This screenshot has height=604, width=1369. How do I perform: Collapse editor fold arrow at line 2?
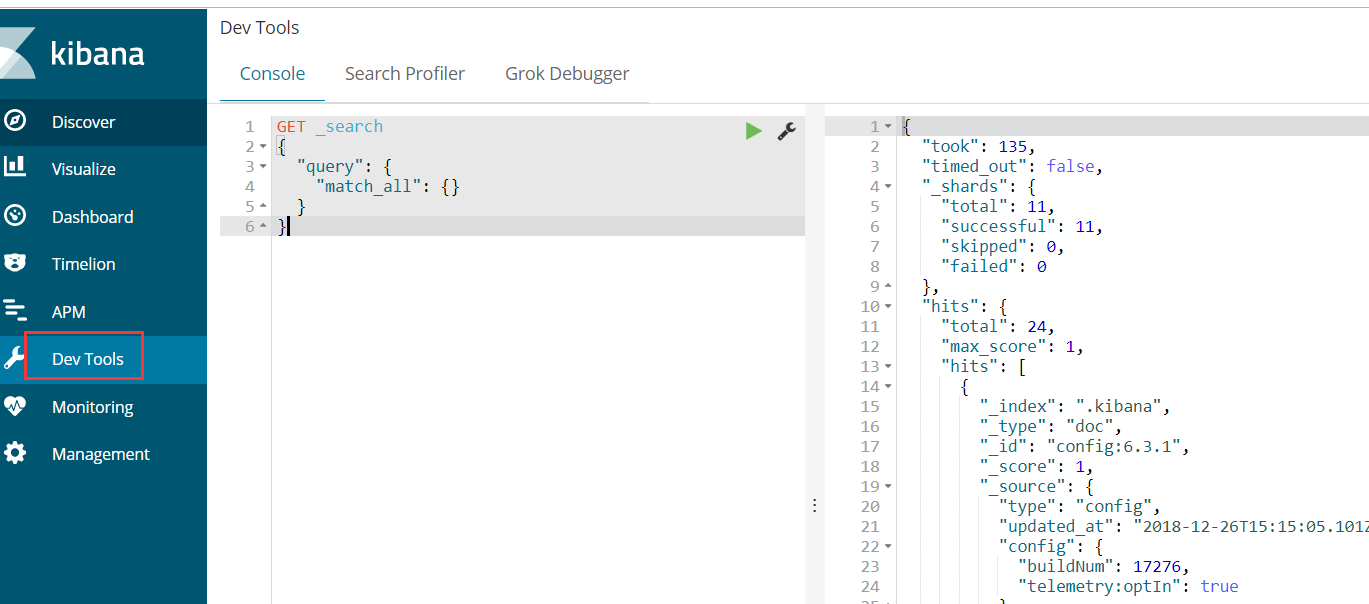click(x=263, y=147)
